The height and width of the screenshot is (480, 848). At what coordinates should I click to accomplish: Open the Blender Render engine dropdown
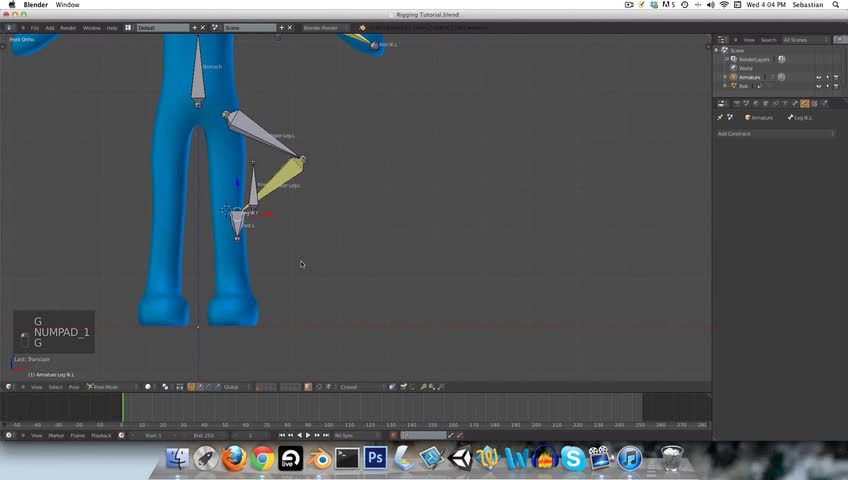coord(325,28)
